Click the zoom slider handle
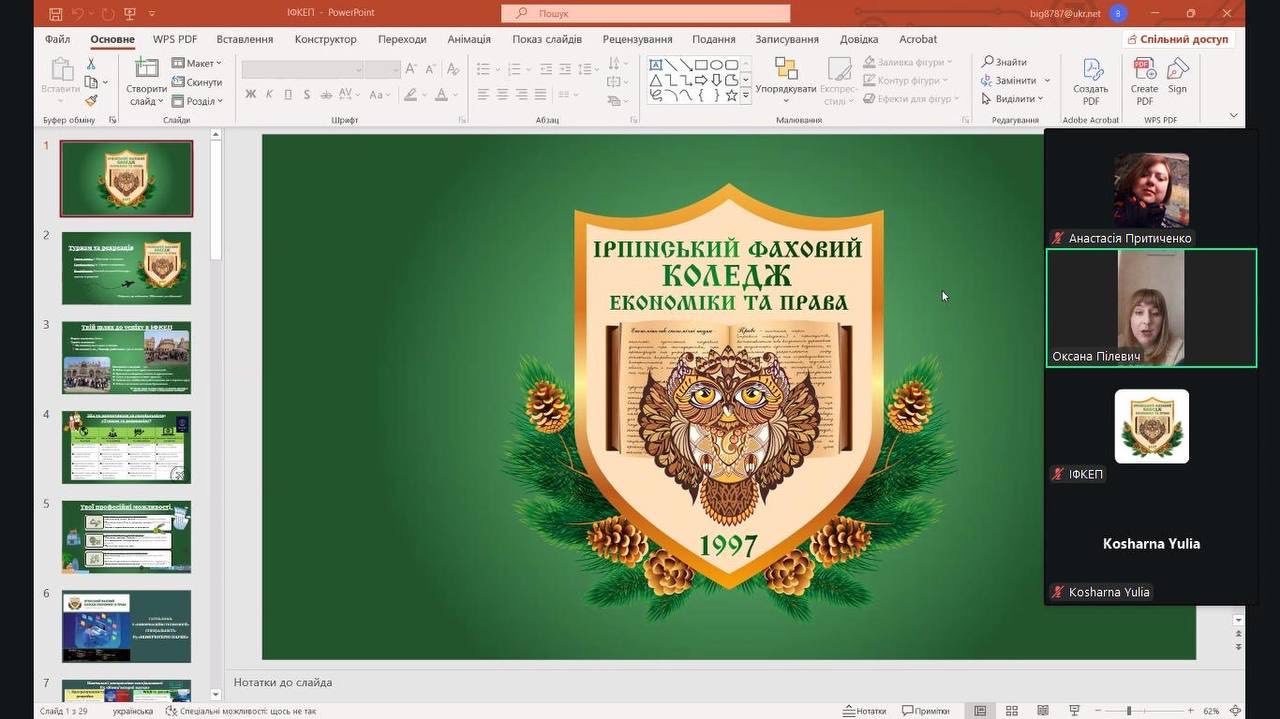Viewport: 1280px width, 719px height. coord(1129,711)
